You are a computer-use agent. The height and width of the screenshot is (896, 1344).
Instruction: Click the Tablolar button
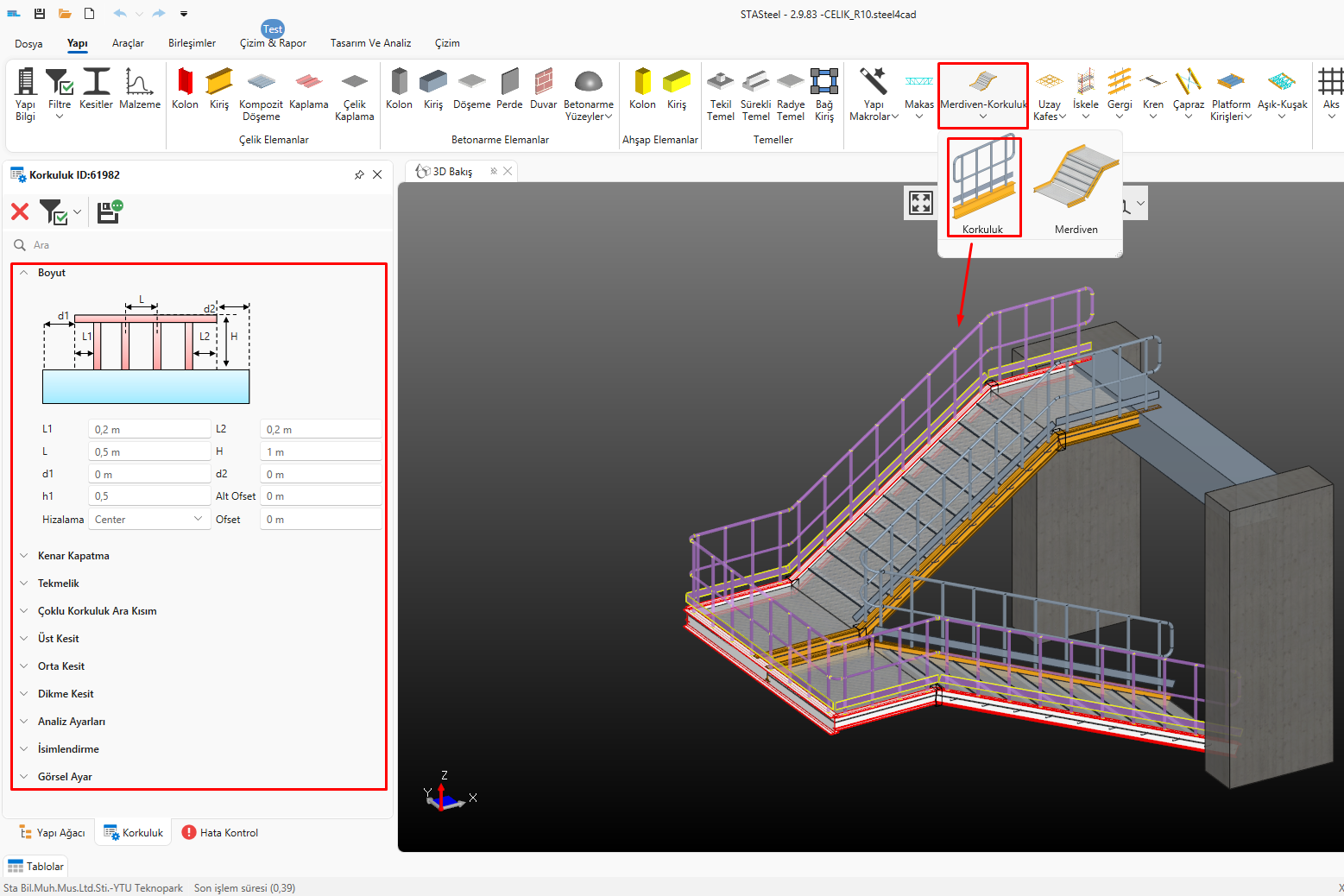pos(35,867)
